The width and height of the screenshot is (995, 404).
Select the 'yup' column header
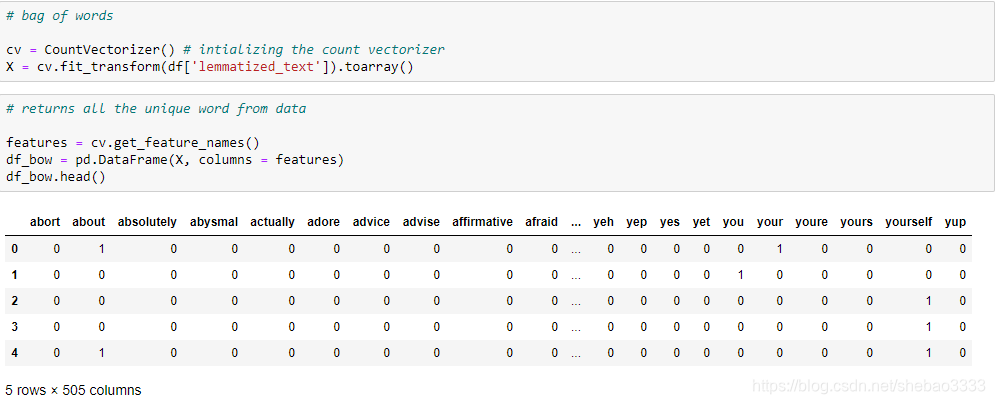pos(955,222)
